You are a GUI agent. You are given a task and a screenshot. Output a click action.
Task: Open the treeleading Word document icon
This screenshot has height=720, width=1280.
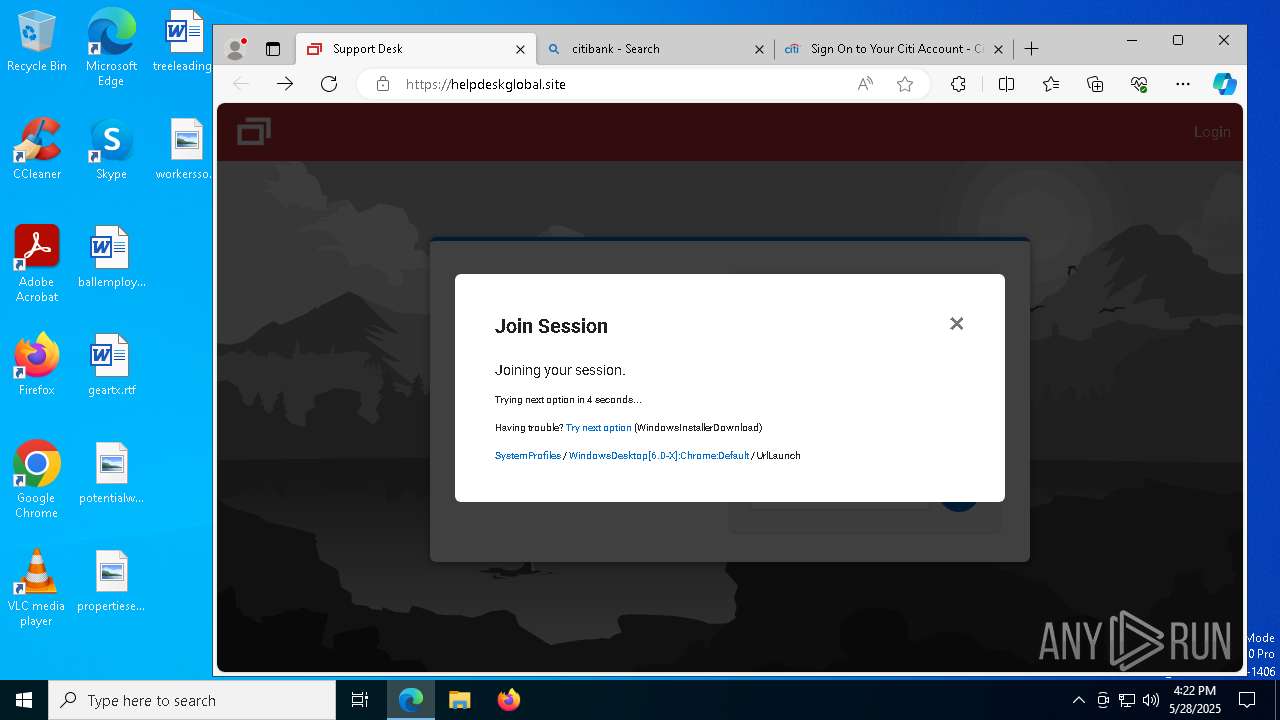183,42
